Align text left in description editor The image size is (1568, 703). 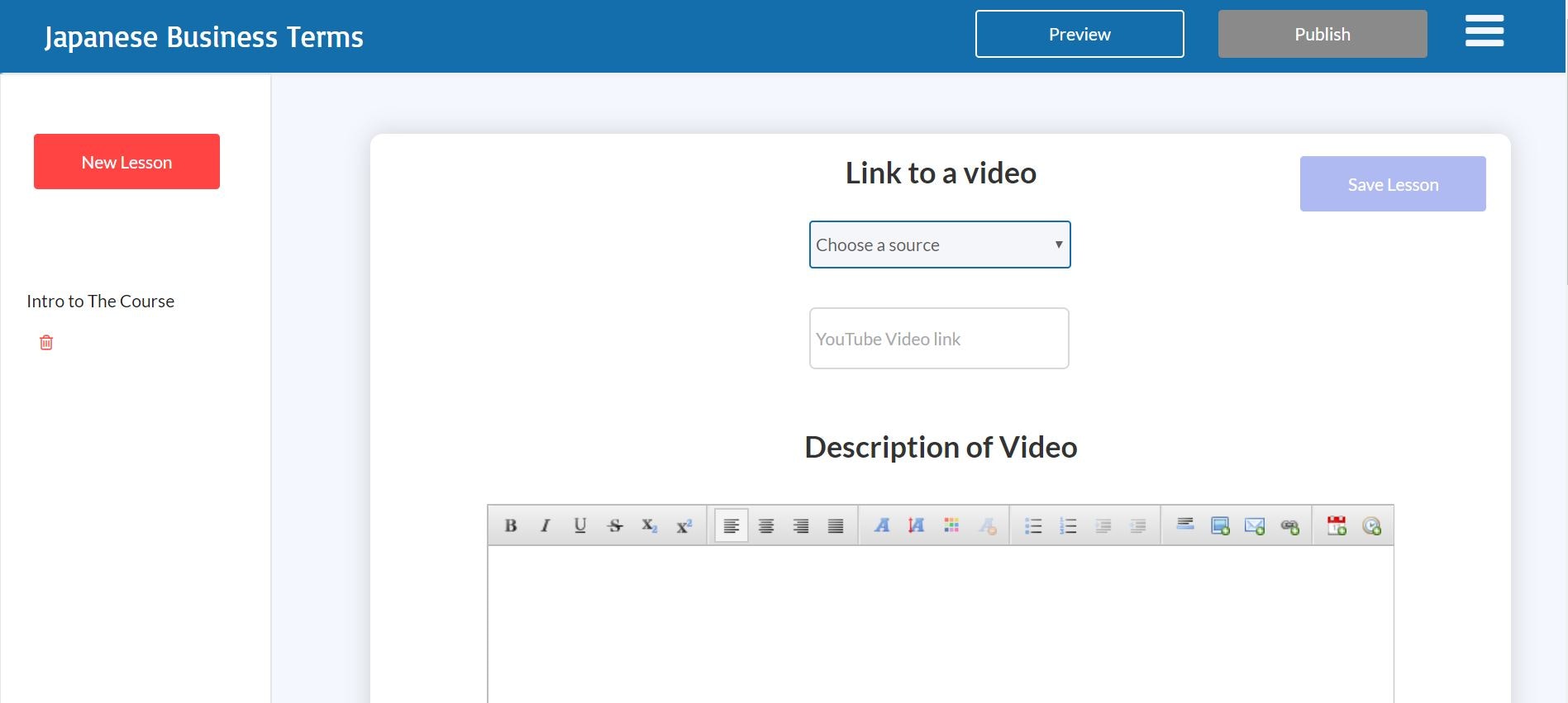pyautogui.click(x=732, y=525)
